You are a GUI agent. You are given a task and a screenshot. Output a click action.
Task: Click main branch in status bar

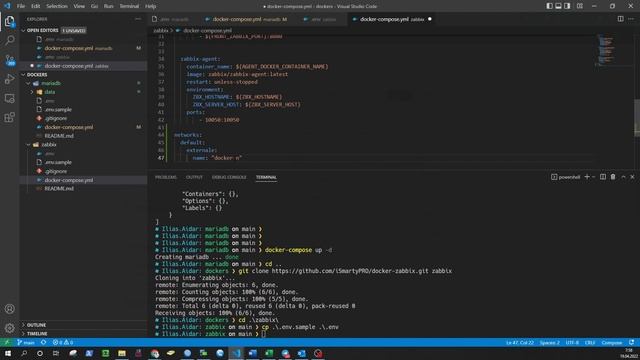26,342
